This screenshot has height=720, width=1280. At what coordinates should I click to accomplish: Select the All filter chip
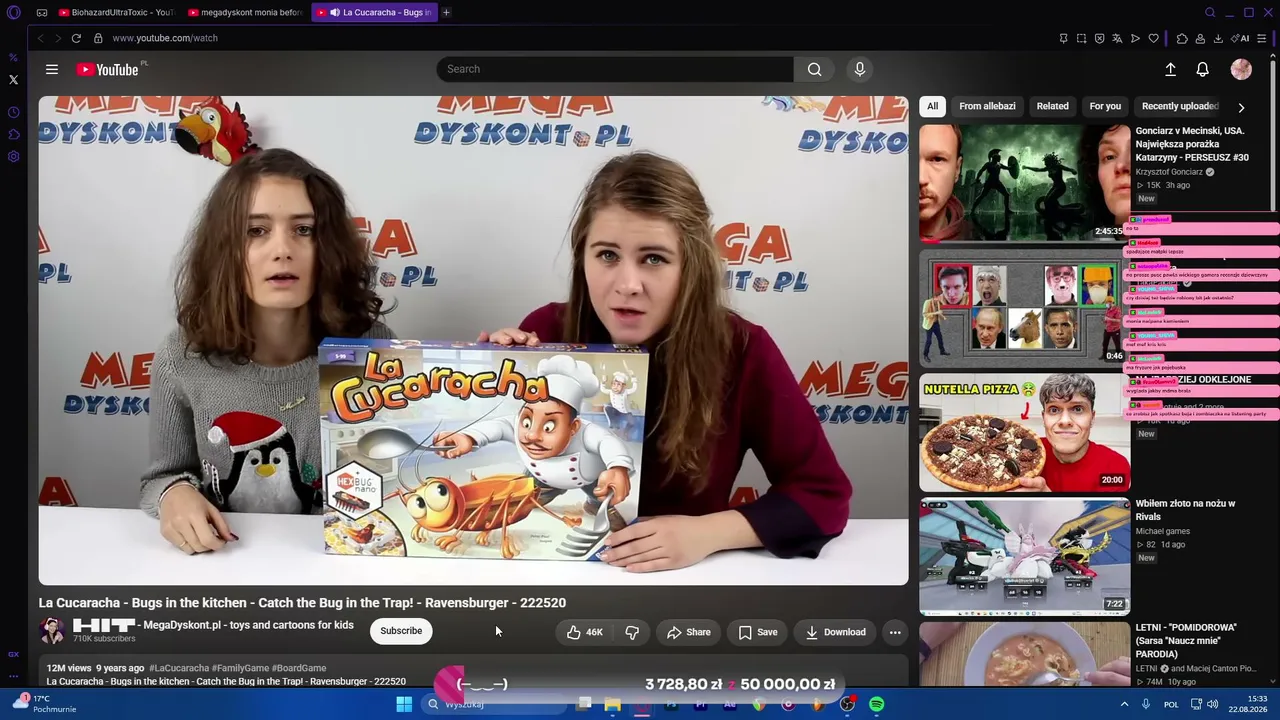(x=932, y=106)
